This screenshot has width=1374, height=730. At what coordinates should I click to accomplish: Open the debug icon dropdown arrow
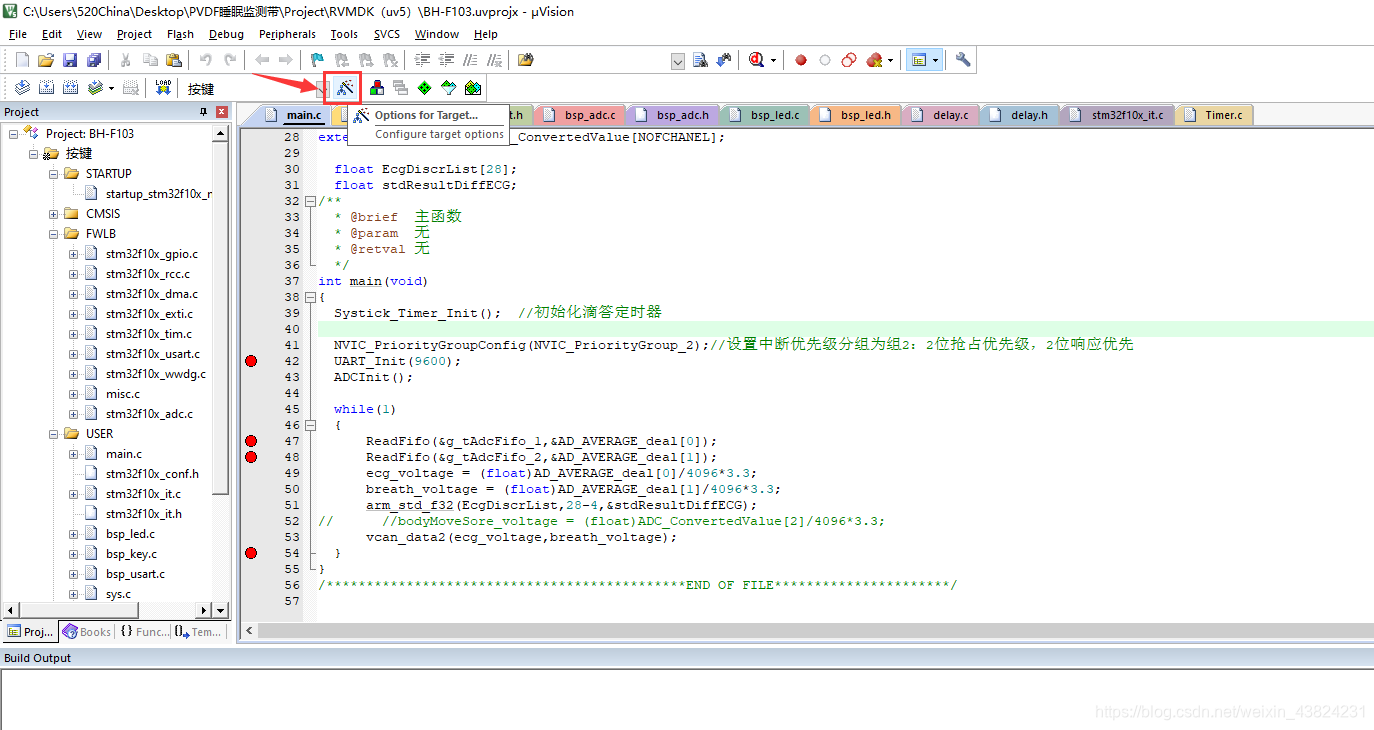773,60
